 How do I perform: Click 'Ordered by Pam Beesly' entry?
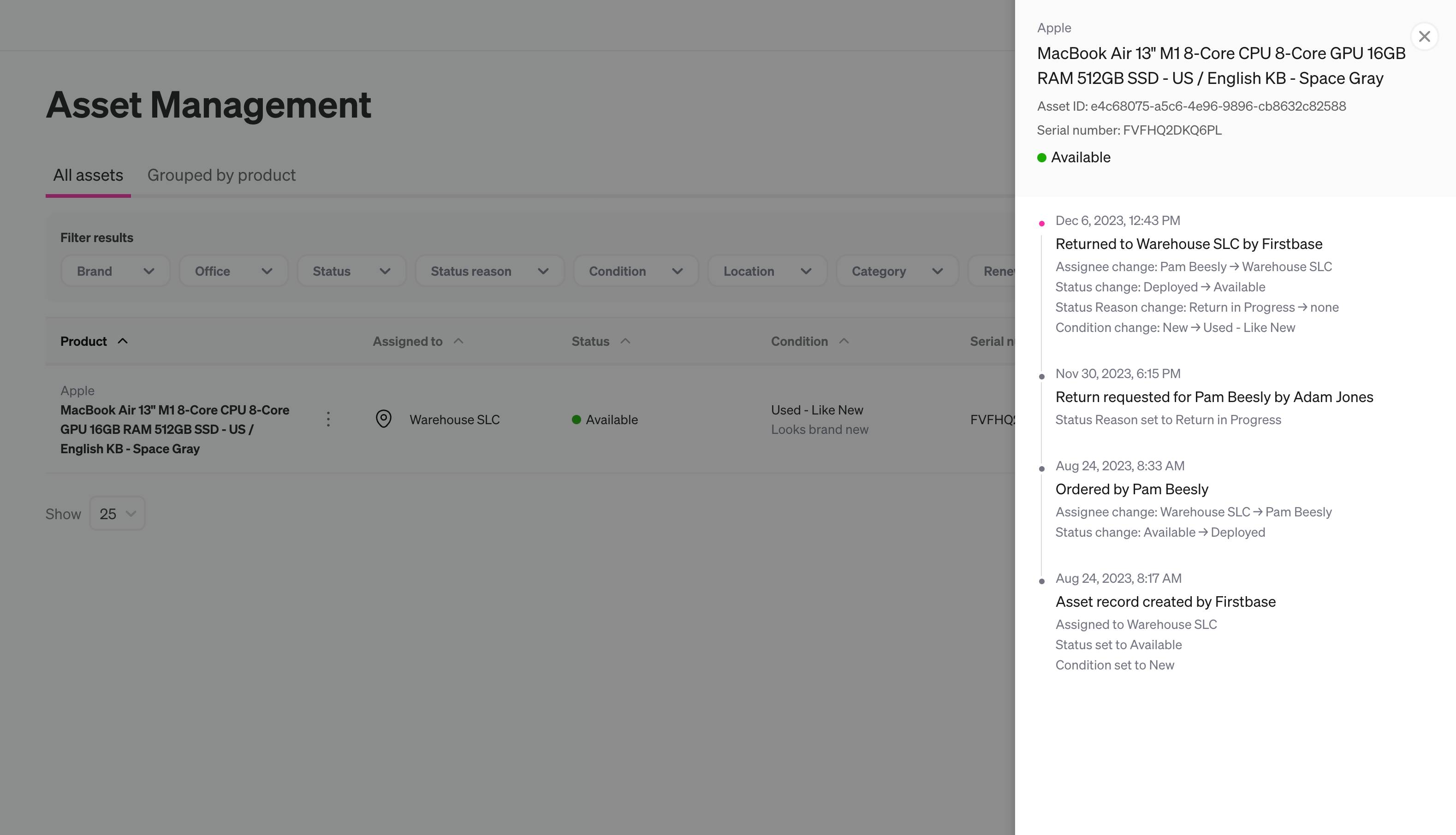[x=1131, y=489]
